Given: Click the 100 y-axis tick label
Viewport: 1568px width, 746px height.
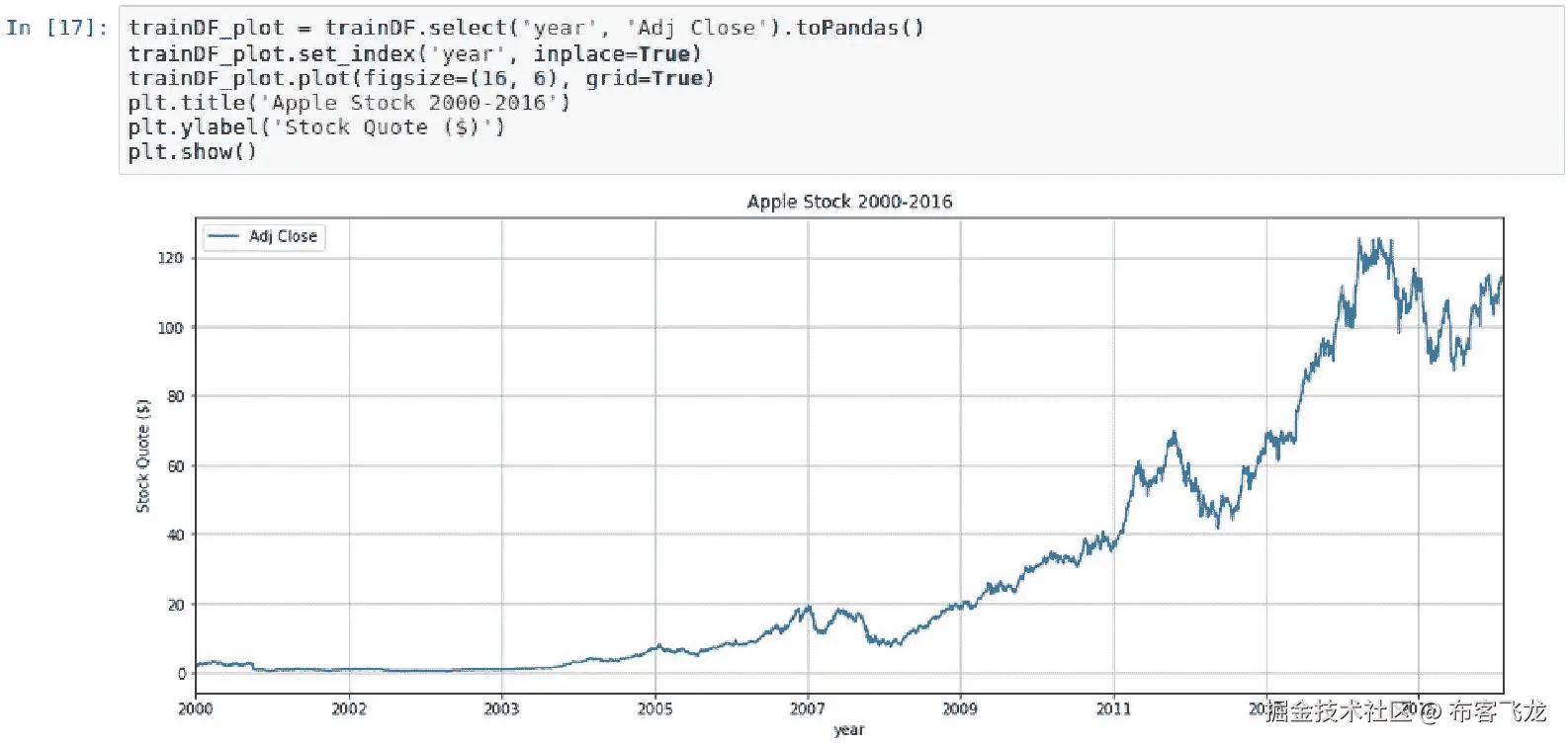Looking at the screenshot, I should (170, 327).
